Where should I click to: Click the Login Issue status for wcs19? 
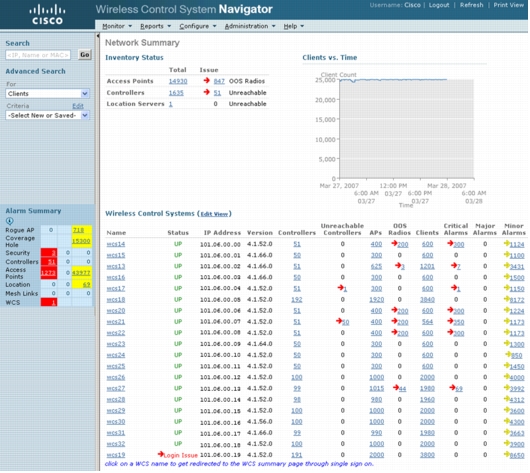180,456
